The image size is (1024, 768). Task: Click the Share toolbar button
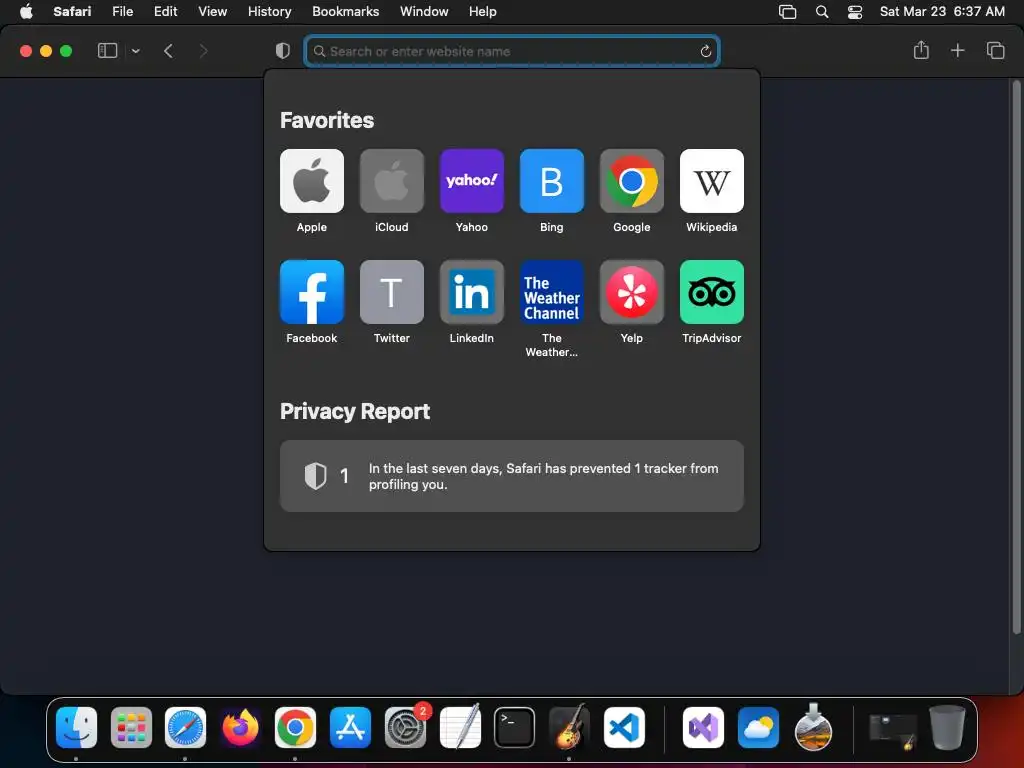(921, 50)
